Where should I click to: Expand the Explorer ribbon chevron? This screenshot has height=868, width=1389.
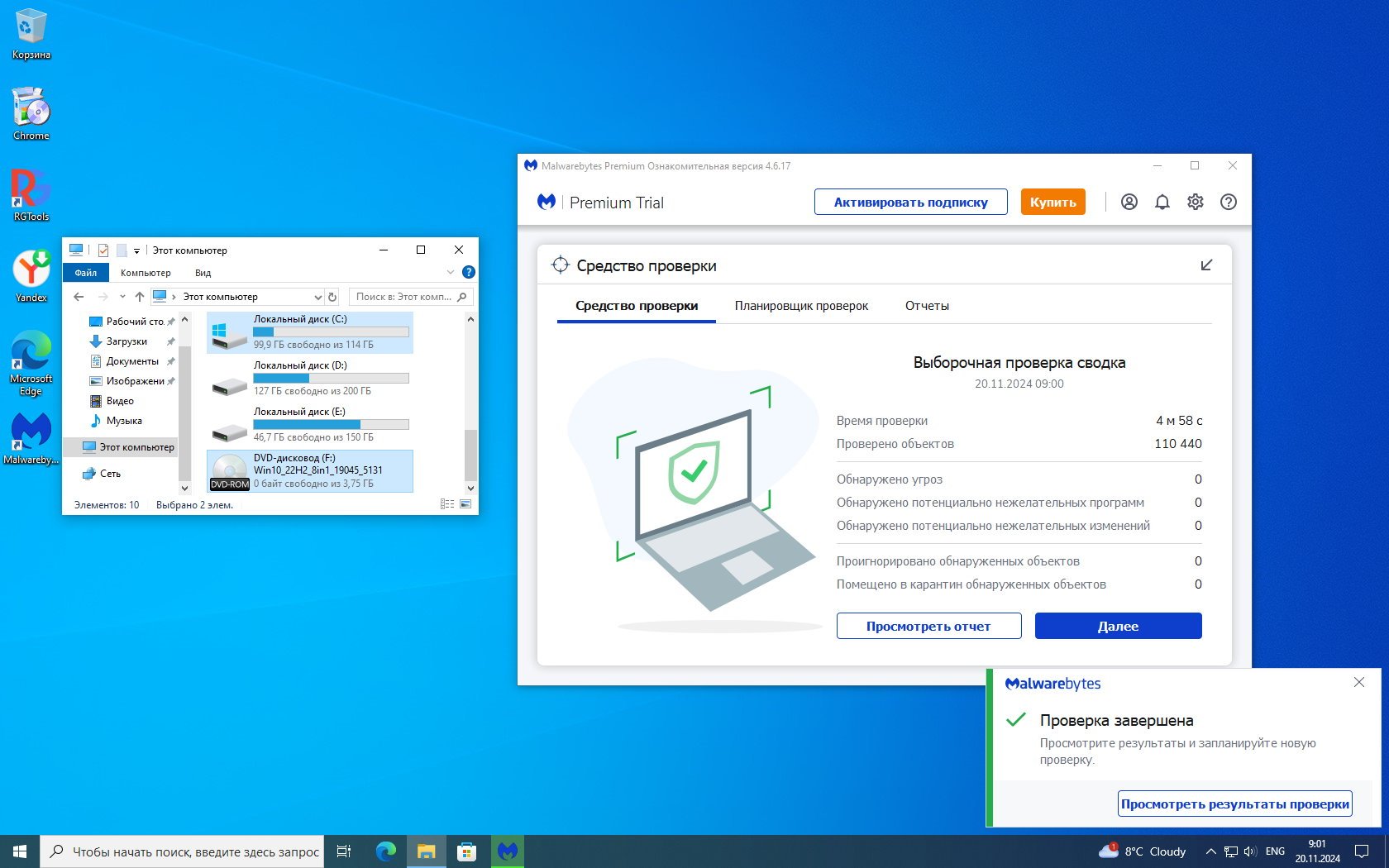click(x=451, y=272)
